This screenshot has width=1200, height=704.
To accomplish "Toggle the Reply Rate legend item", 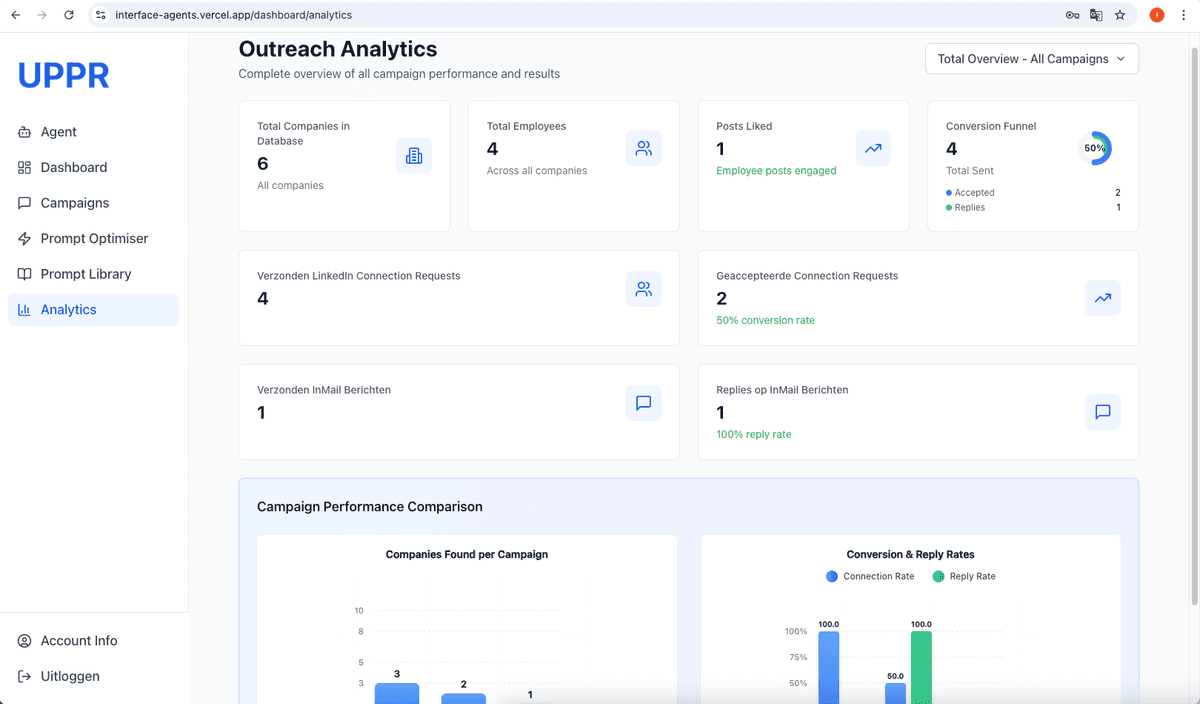I will [x=964, y=576].
